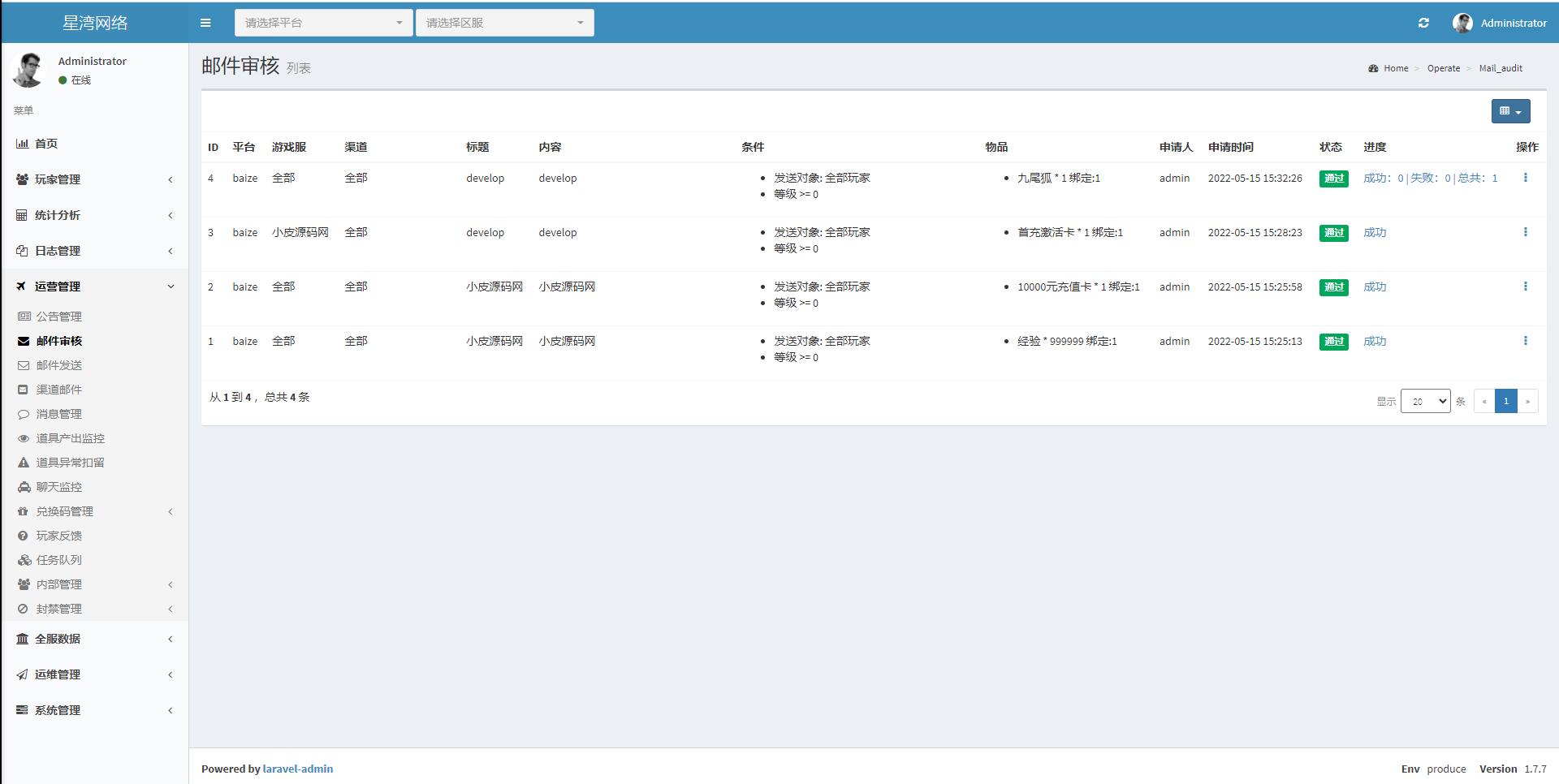The width and height of the screenshot is (1559, 784).
Task: Change page size using the 20 selector
Action: (1425, 400)
